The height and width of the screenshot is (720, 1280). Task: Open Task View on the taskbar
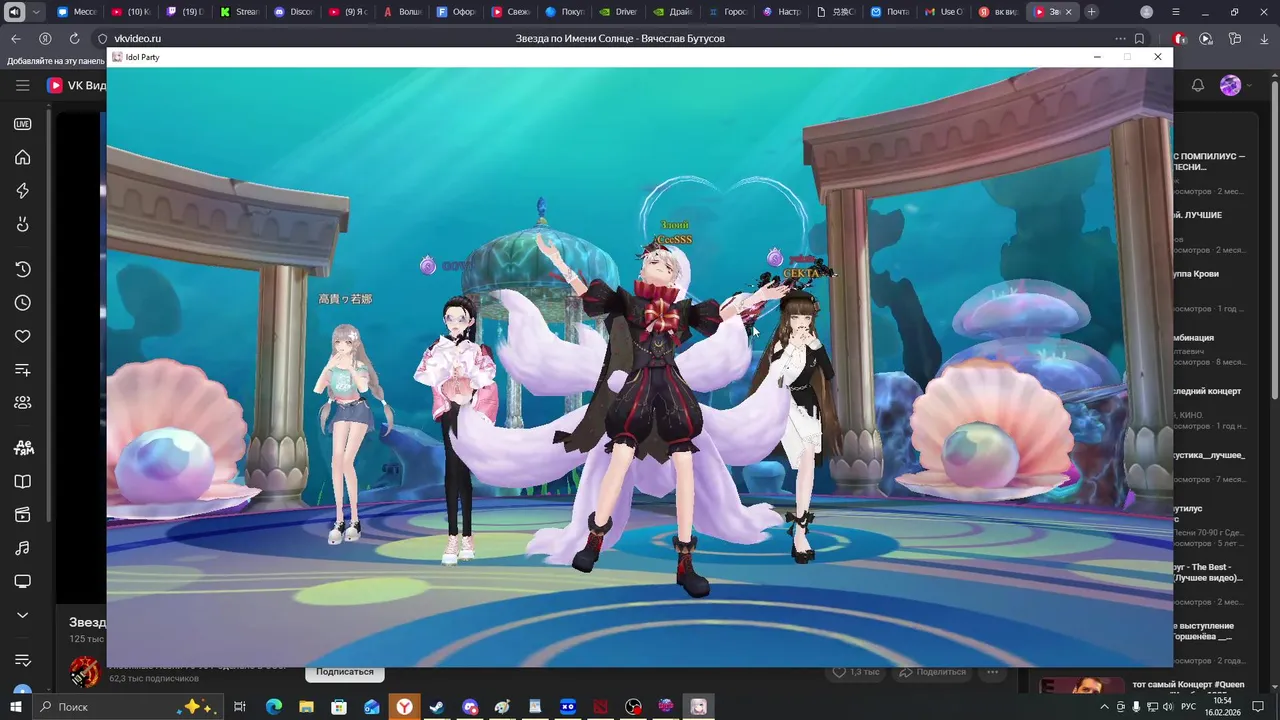pos(240,707)
